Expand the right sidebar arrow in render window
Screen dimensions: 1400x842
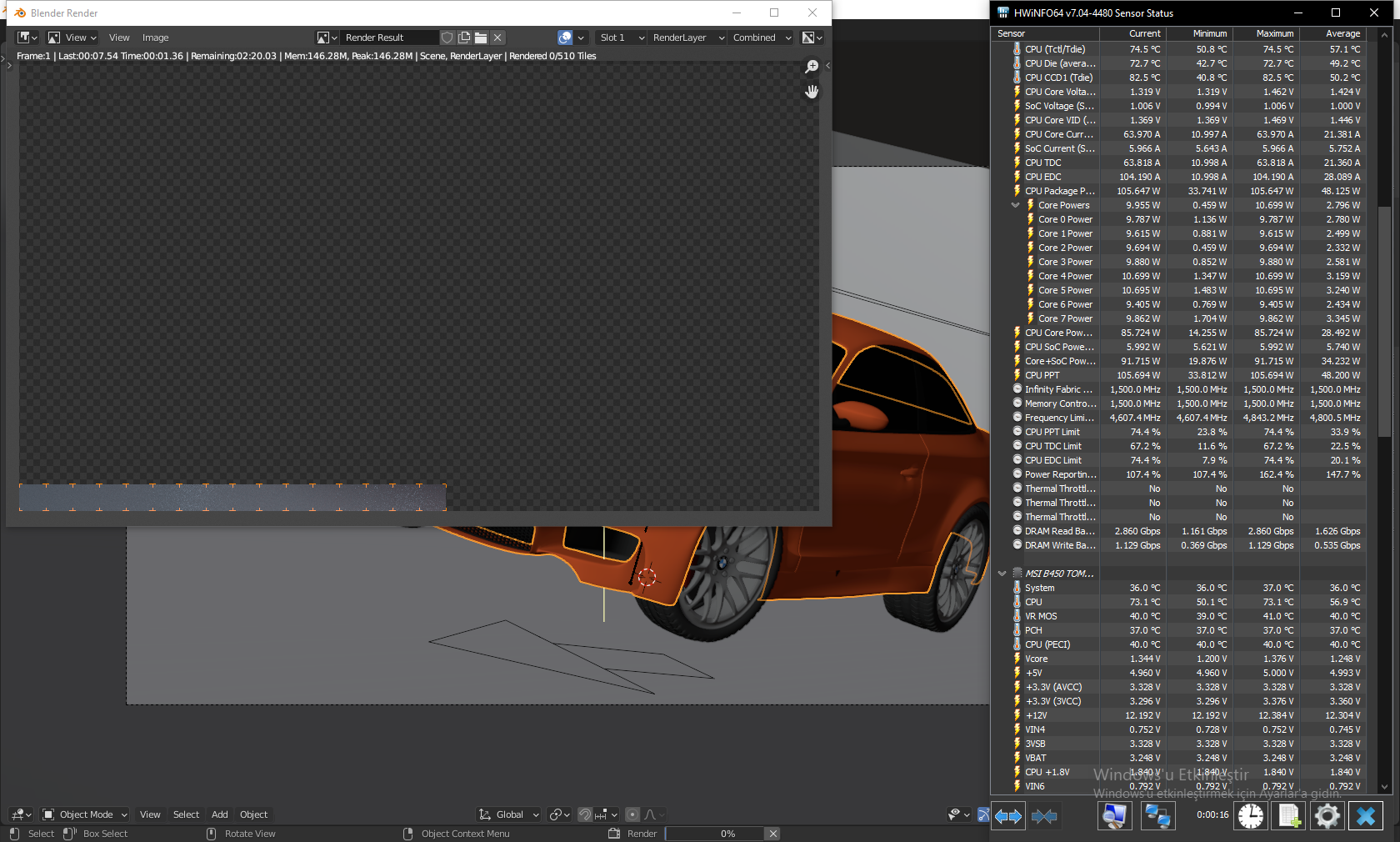click(x=827, y=65)
